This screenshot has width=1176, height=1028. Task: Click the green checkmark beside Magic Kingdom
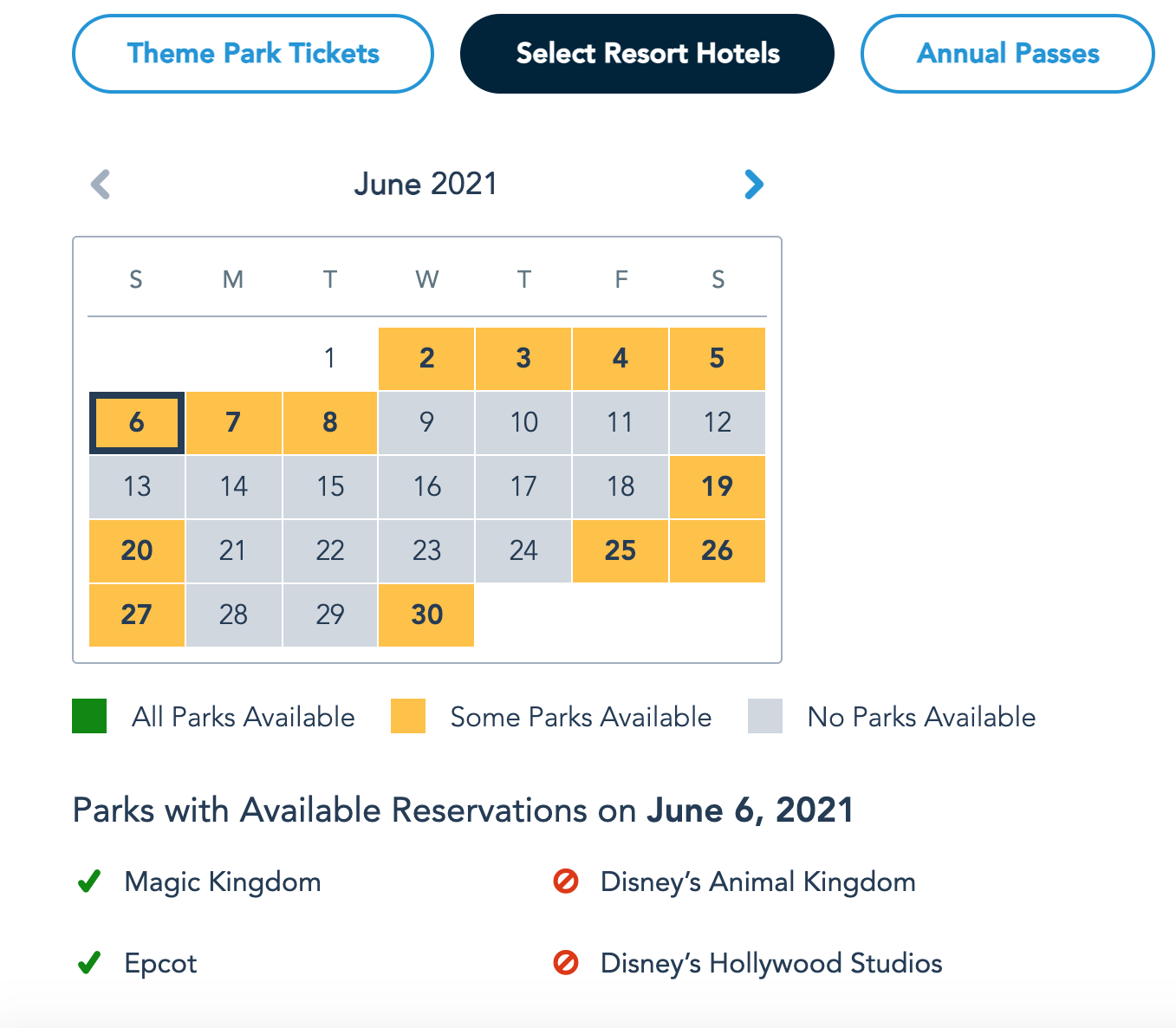click(89, 882)
